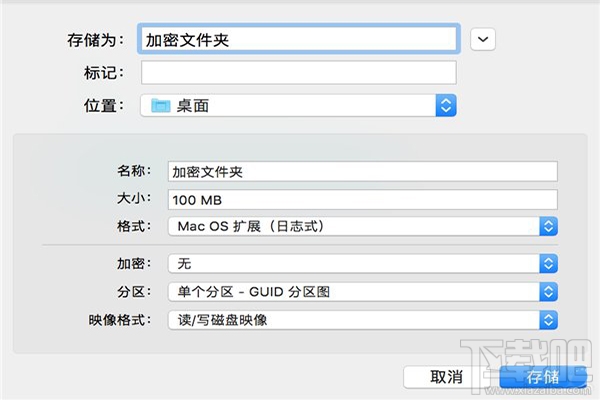
Task: Click the 名称 volume name field
Action: [361, 171]
